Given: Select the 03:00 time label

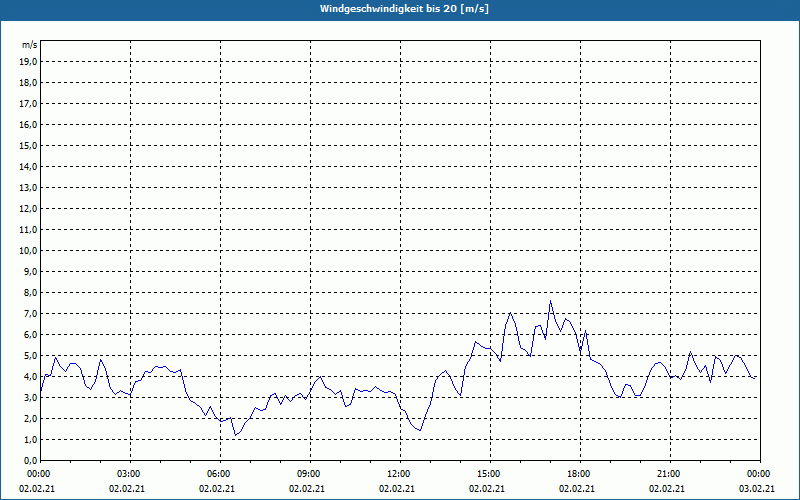Looking at the screenshot, I should [x=127, y=474].
